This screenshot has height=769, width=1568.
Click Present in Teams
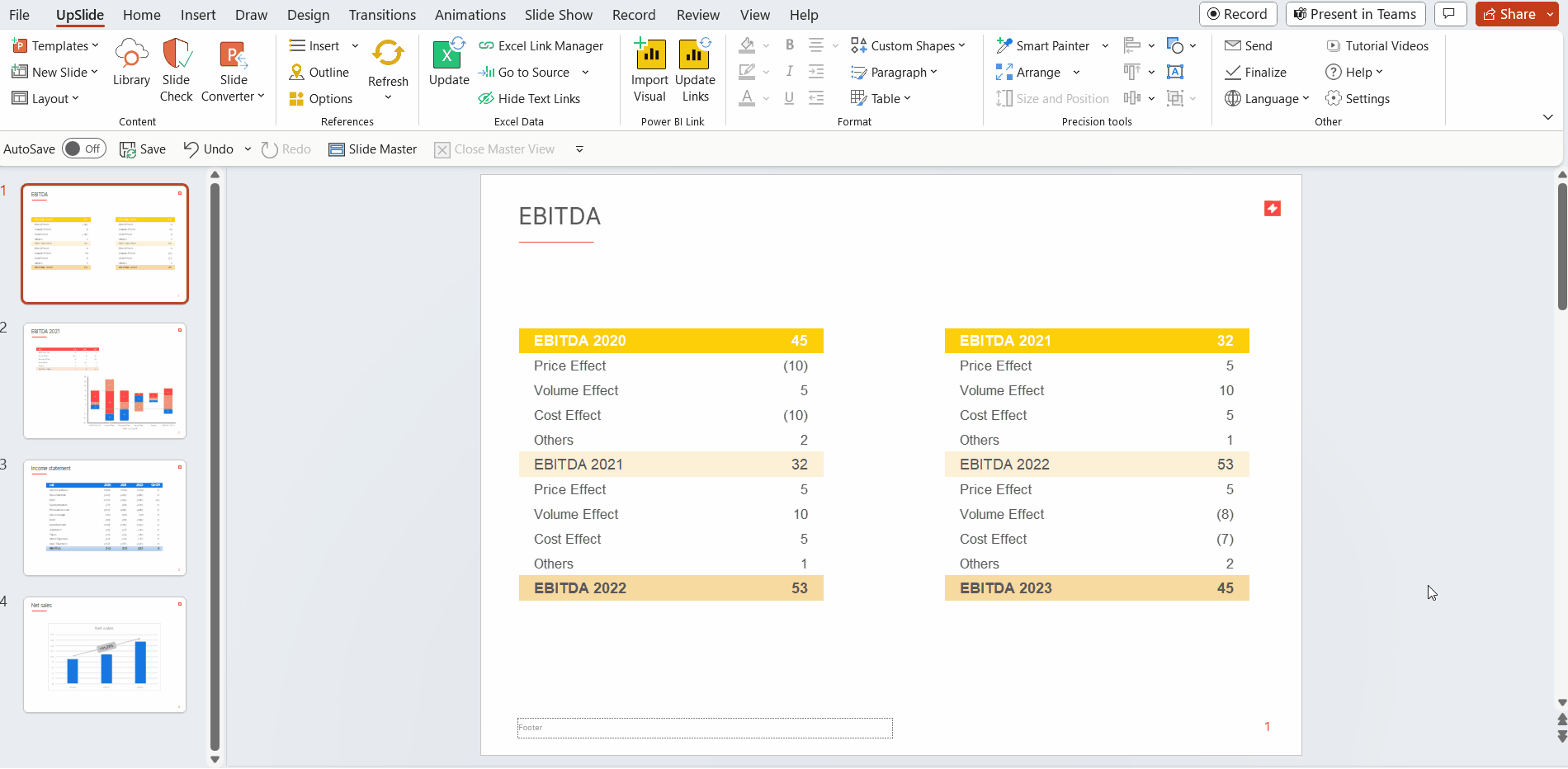tap(1355, 14)
